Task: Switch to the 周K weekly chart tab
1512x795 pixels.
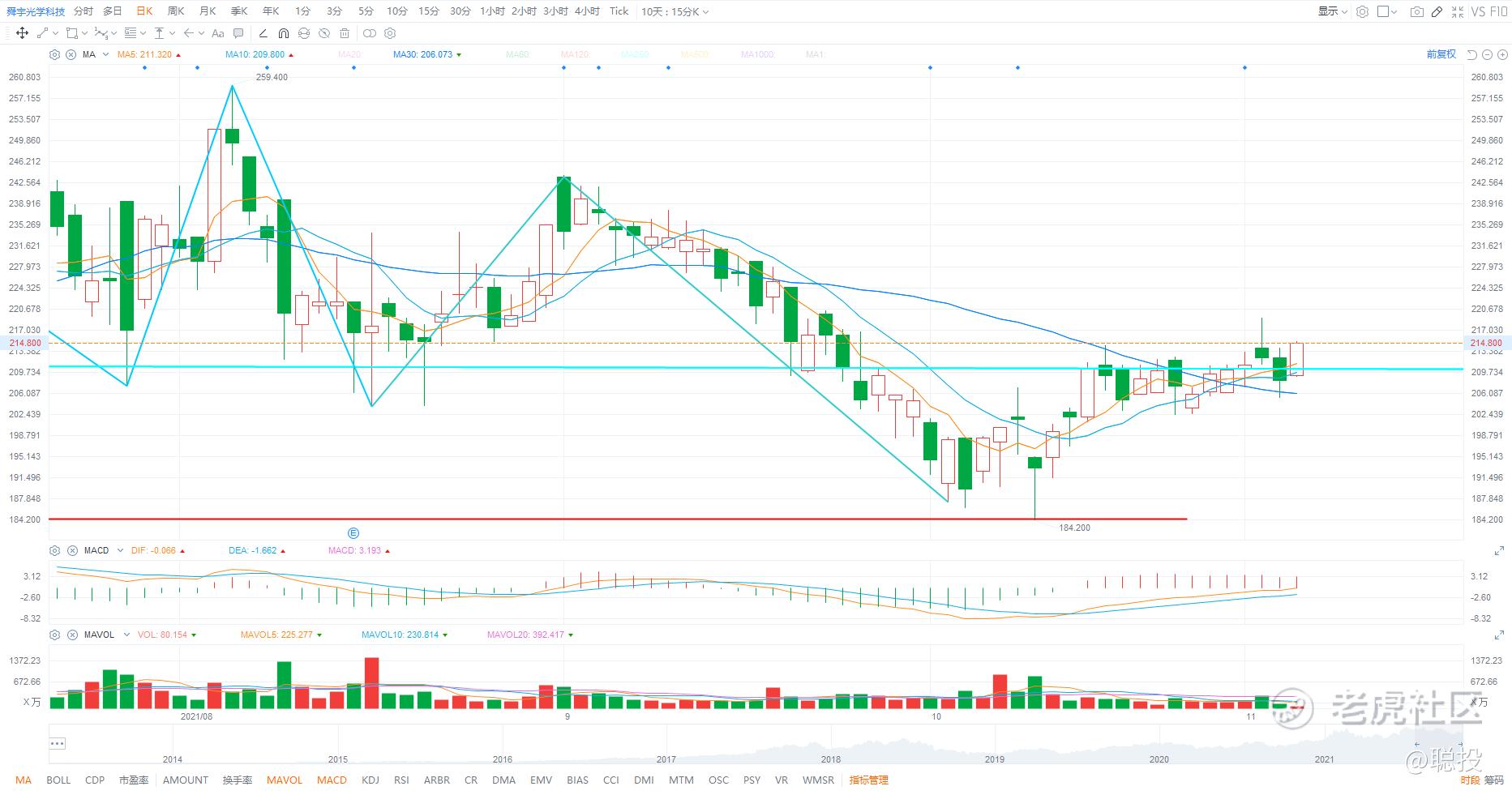Action: coord(176,11)
